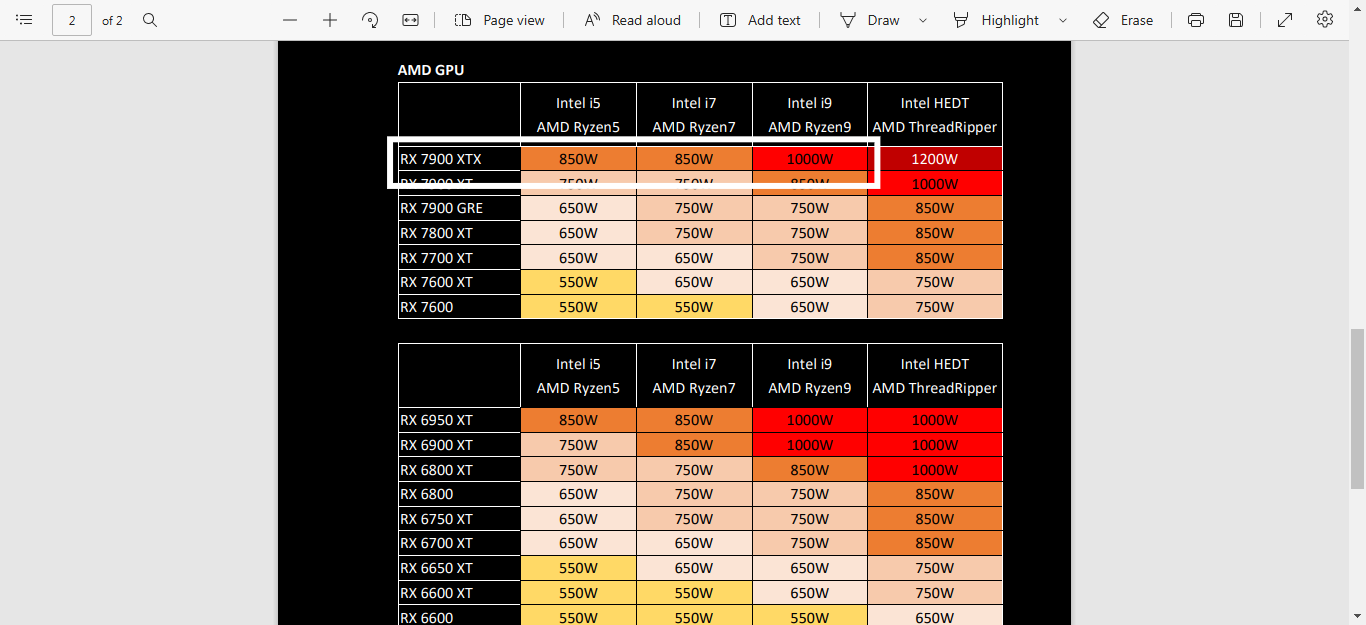1366x625 pixels.
Task: Click the 'RX 6800 XT' row label
Action: tap(437, 470)
